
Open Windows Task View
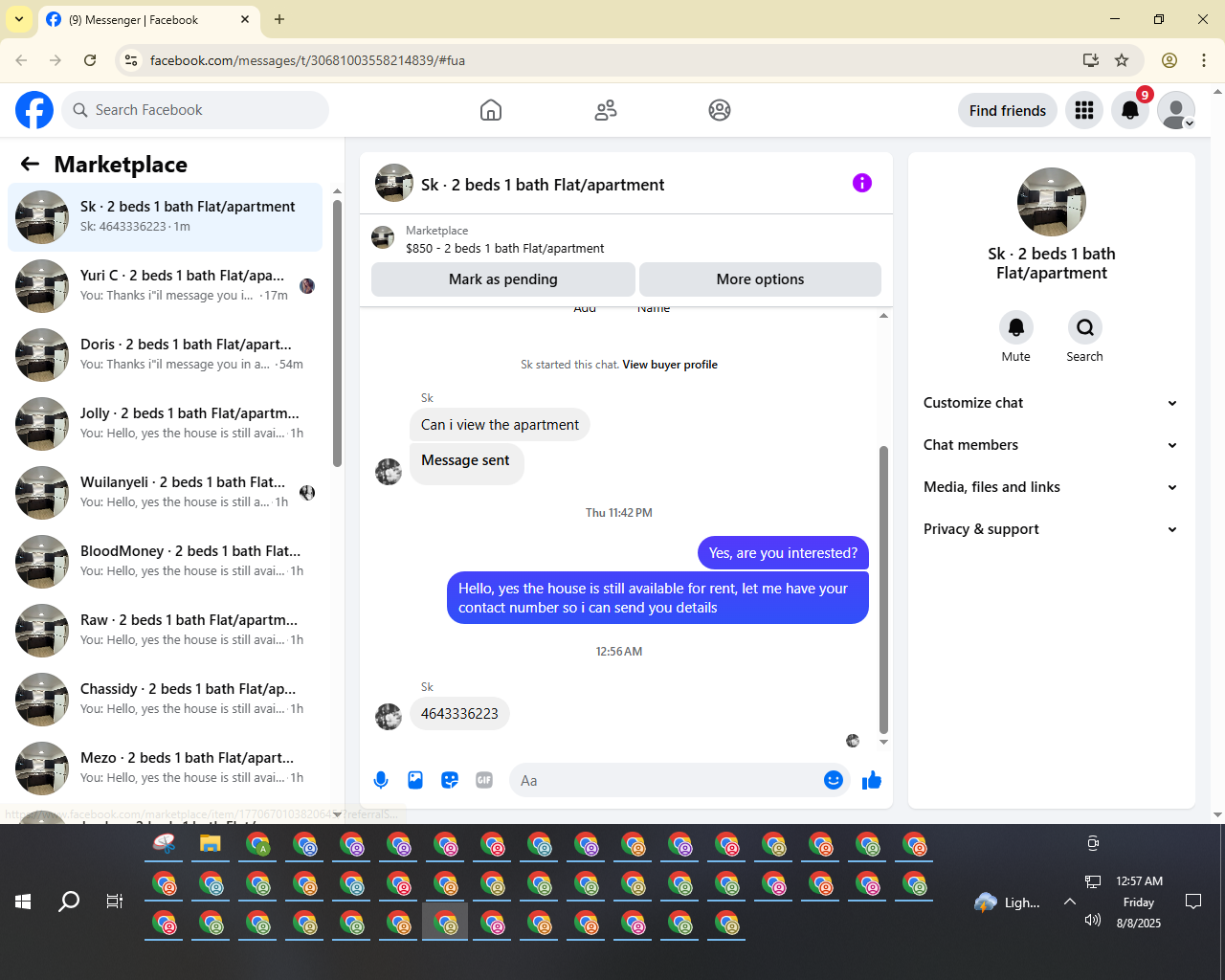[x=115, y=902]
